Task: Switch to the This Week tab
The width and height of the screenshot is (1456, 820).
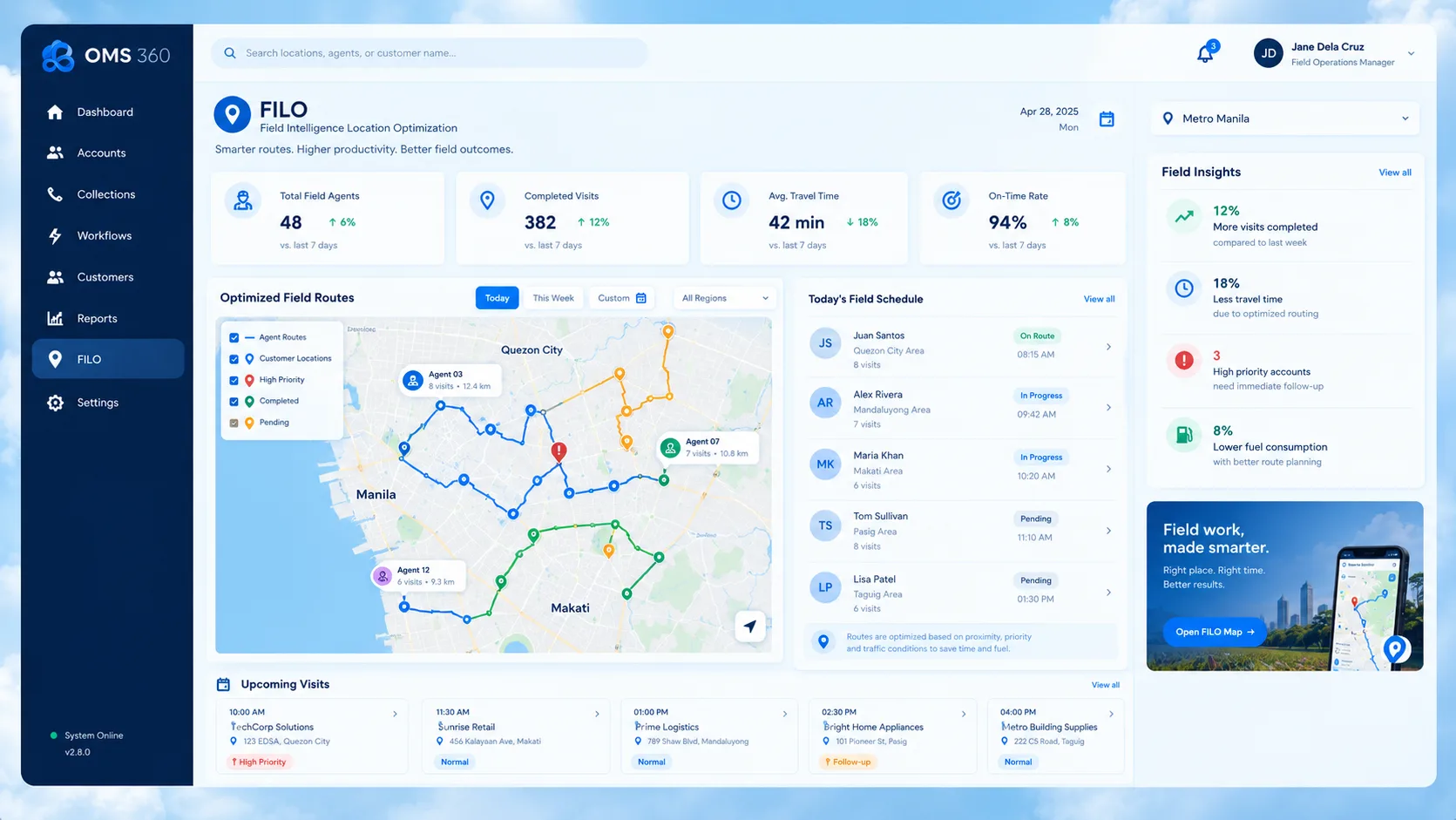Action: click(x=553, y=298)
